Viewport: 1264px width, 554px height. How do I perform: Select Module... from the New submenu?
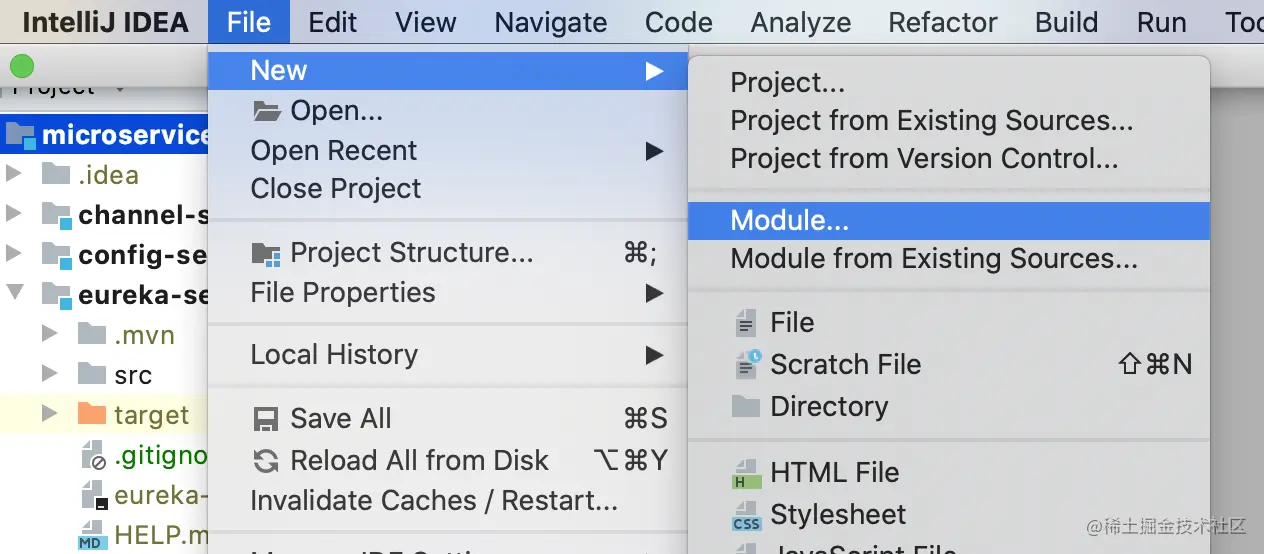[x=790, y=221]
